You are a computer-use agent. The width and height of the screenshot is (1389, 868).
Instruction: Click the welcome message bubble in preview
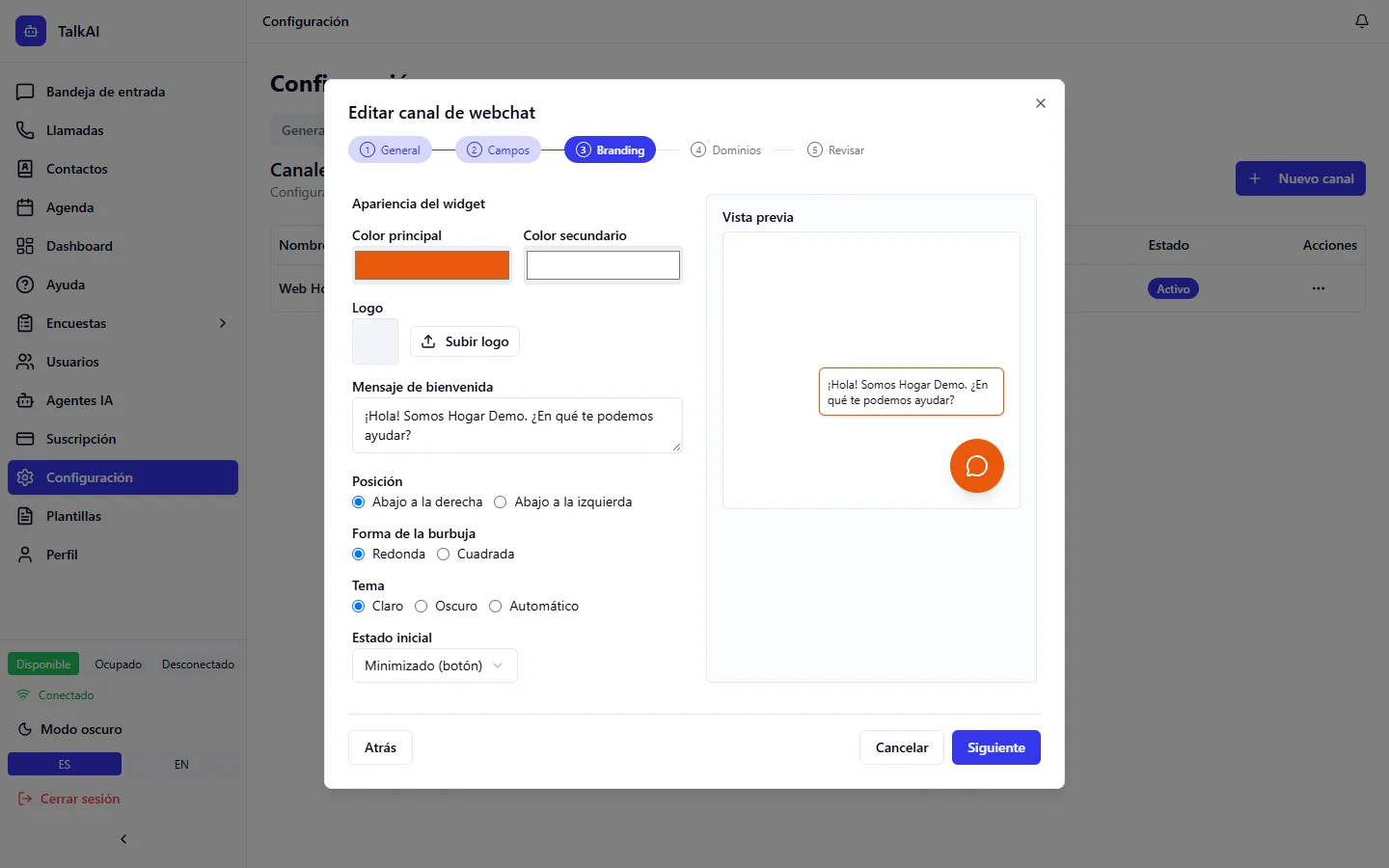coord(912,392)
